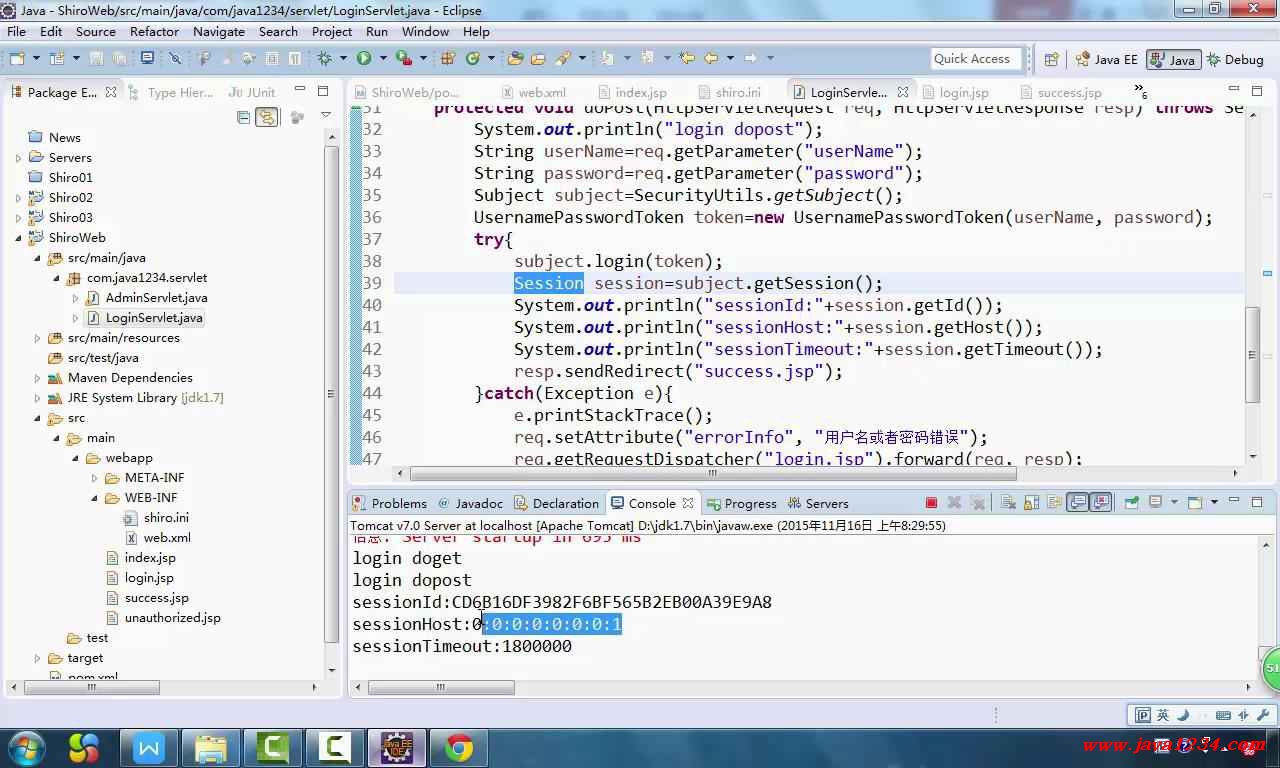Click the Last Edit Location arrow icon
The height and width of the screenshot is (768, 1280).
coord(687,58)
